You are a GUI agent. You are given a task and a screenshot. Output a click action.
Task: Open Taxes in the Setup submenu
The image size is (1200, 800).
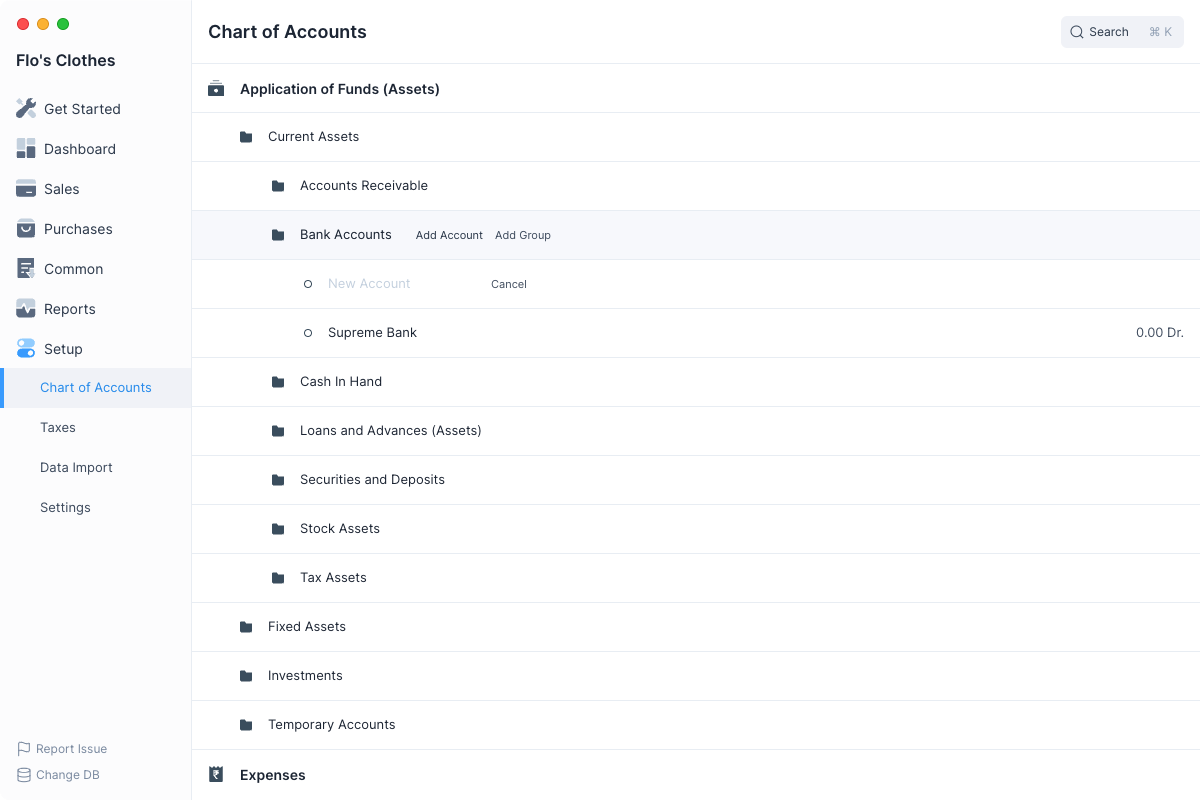pos(58,428)
